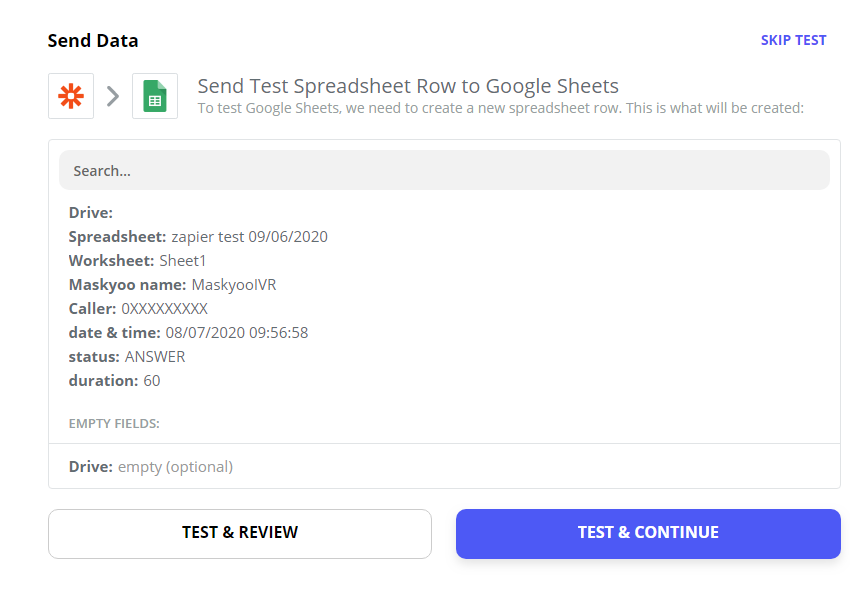The height and width of the screenshot is (595, 850).
Task: Click the Empty Fields section label
Action: pos(114,423)
